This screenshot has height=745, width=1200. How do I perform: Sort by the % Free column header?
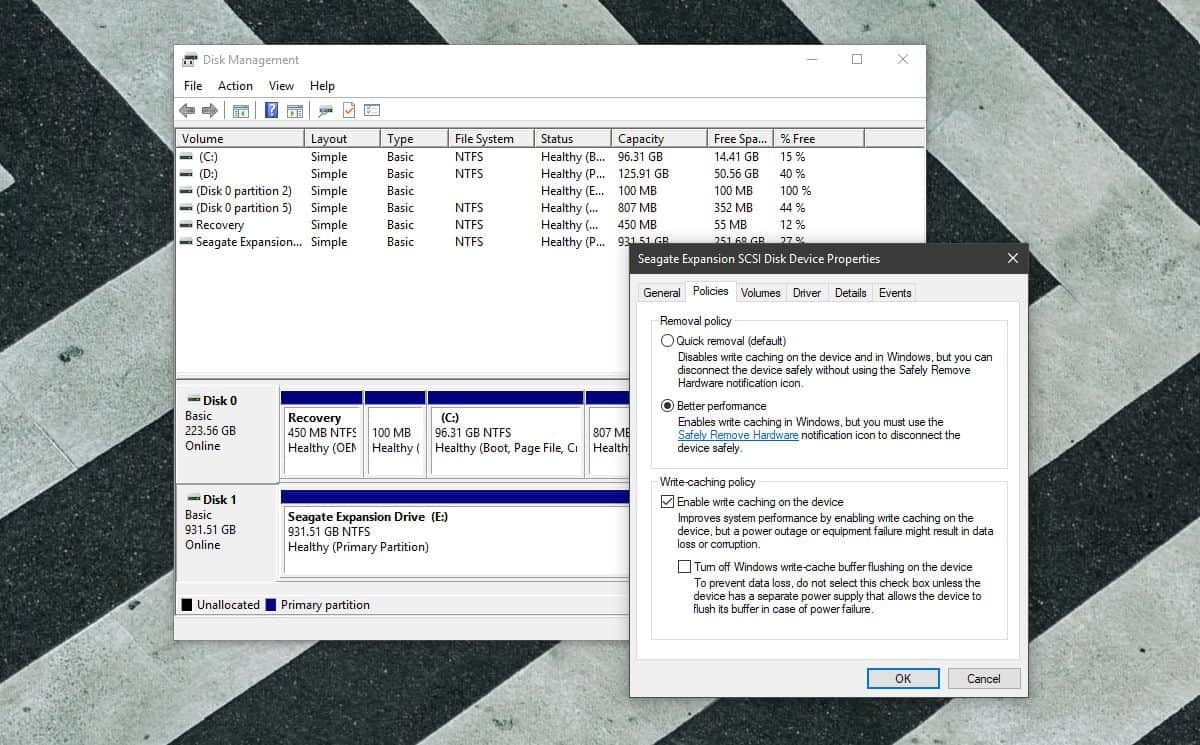(819, 139)
